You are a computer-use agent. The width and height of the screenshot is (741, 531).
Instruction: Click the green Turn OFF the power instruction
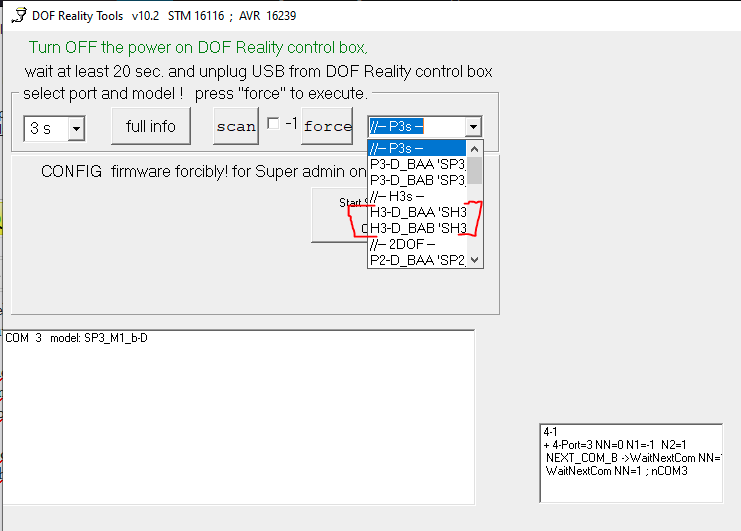click(198, 48)
